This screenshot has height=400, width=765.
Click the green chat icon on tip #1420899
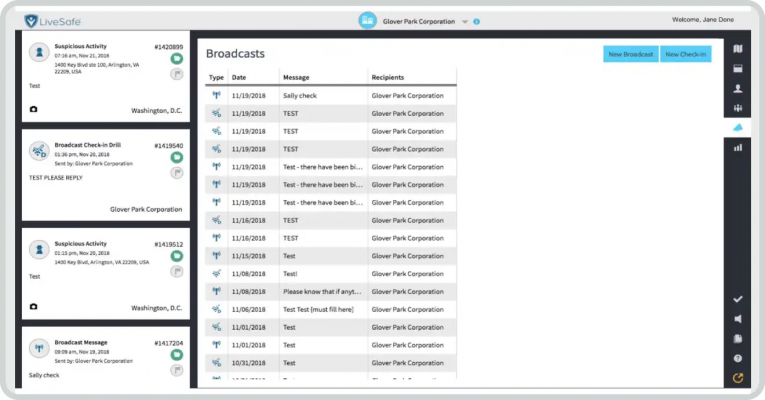click(x=176, y=59)
